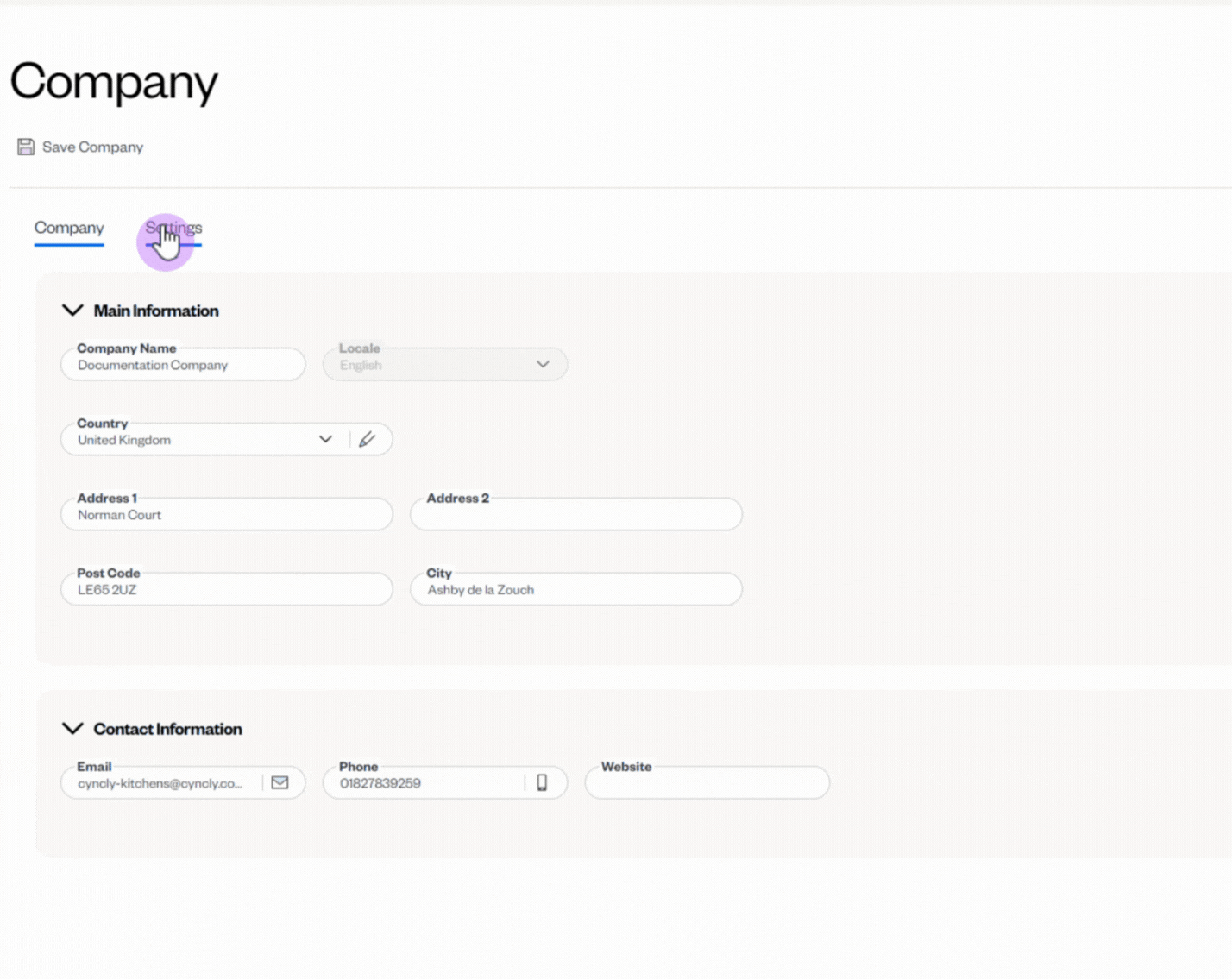1232x979 pixels.
Task: Click the envelope icon in the Email field
Action: pyautogui.click(x=280, y=782)
